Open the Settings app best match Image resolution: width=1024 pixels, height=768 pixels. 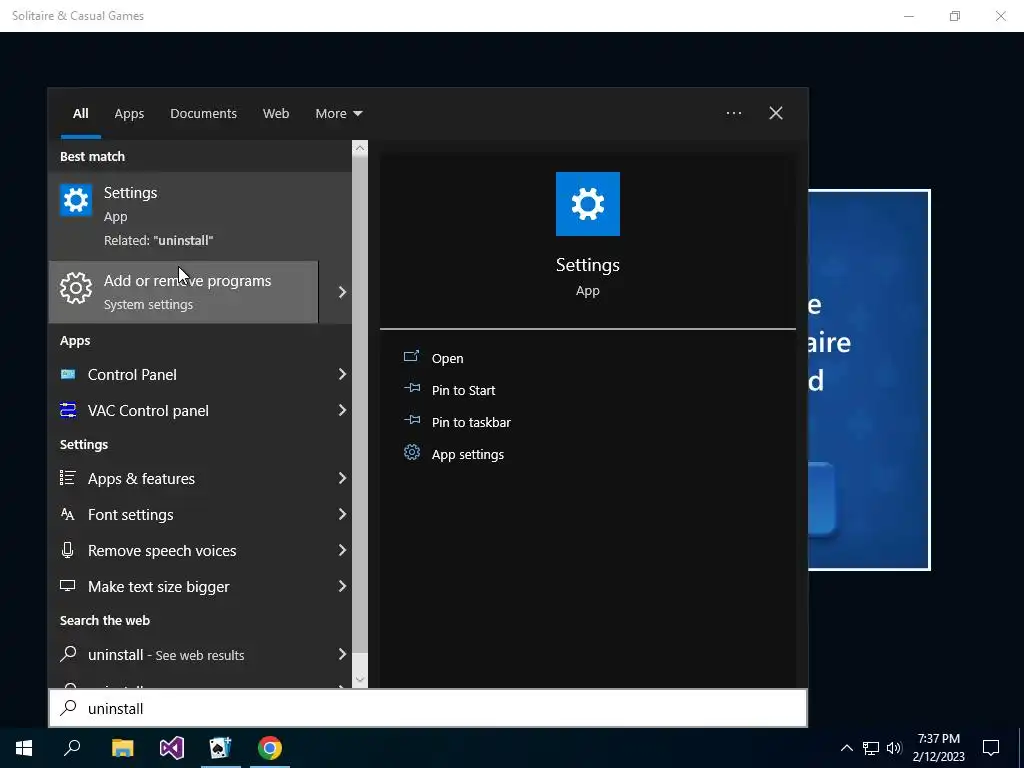[x=200, y=216]
